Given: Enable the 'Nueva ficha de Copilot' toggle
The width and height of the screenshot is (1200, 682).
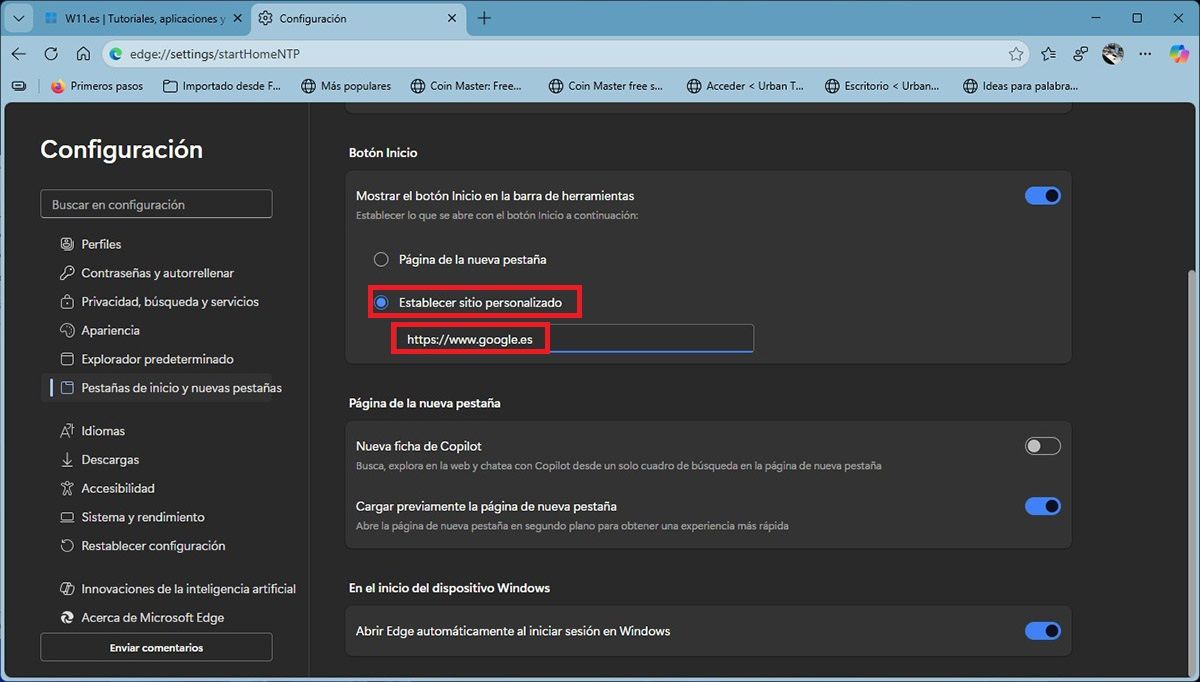Looking at the screenshot, I should pyautogui.click(x=1042, y=446).
